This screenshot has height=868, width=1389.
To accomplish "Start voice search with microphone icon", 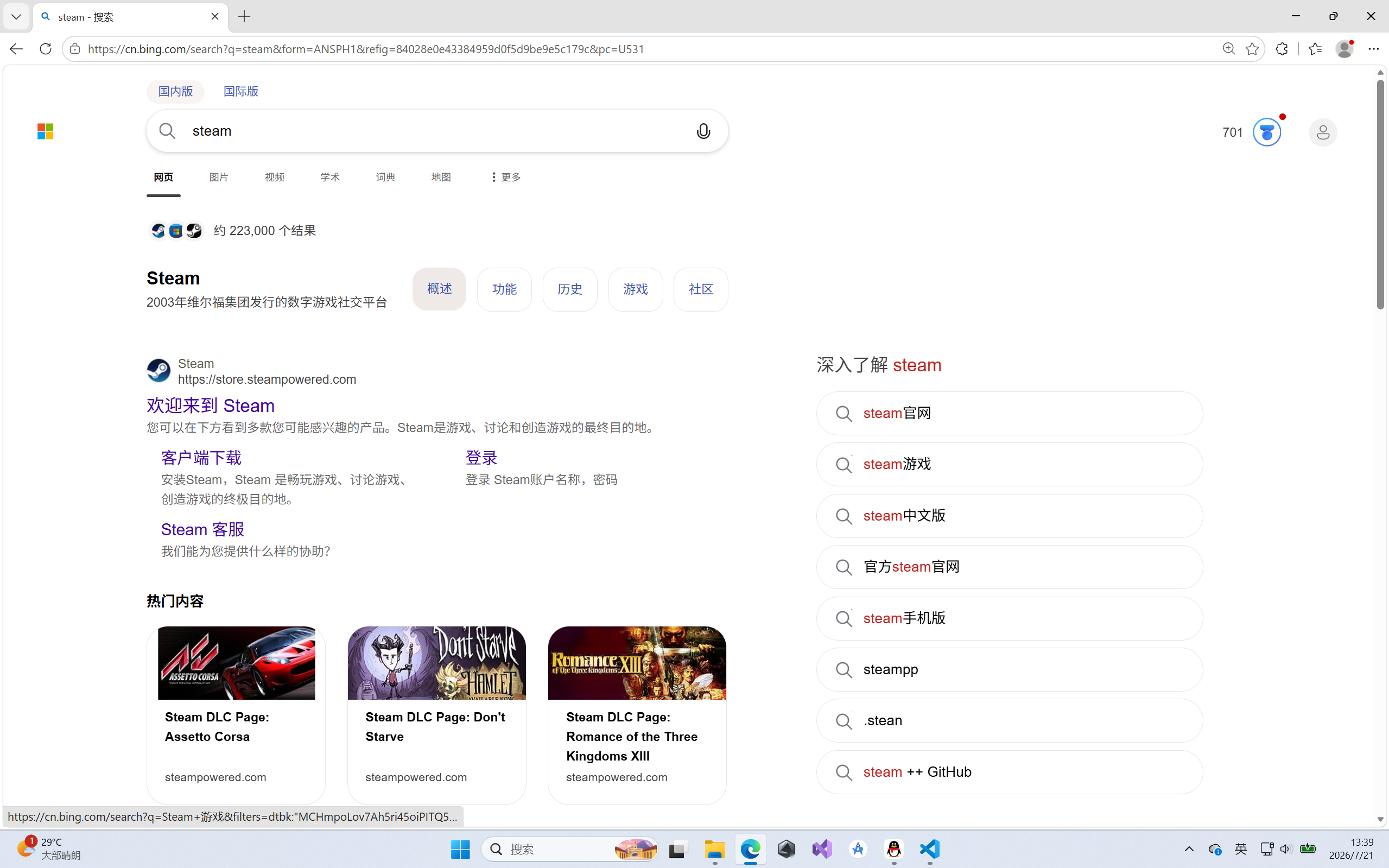I will coord(703,131).
